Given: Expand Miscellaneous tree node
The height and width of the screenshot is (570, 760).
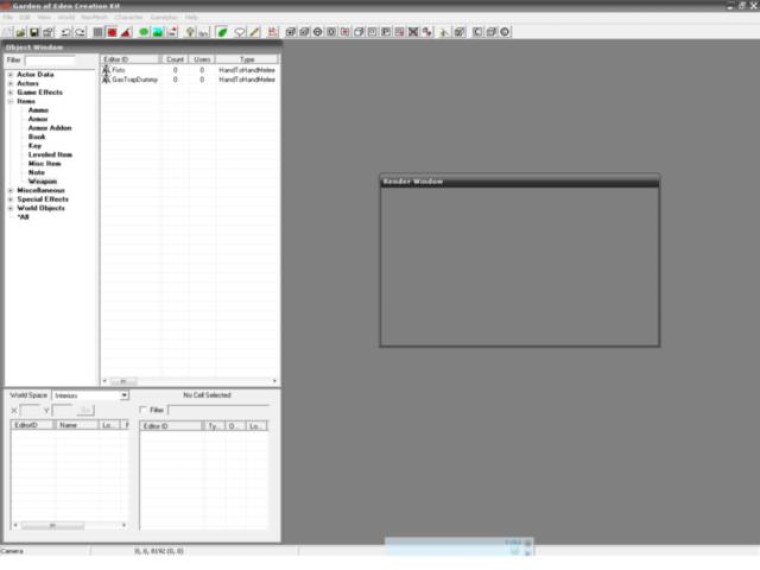Looking at the screenshot, I should 11,190.
